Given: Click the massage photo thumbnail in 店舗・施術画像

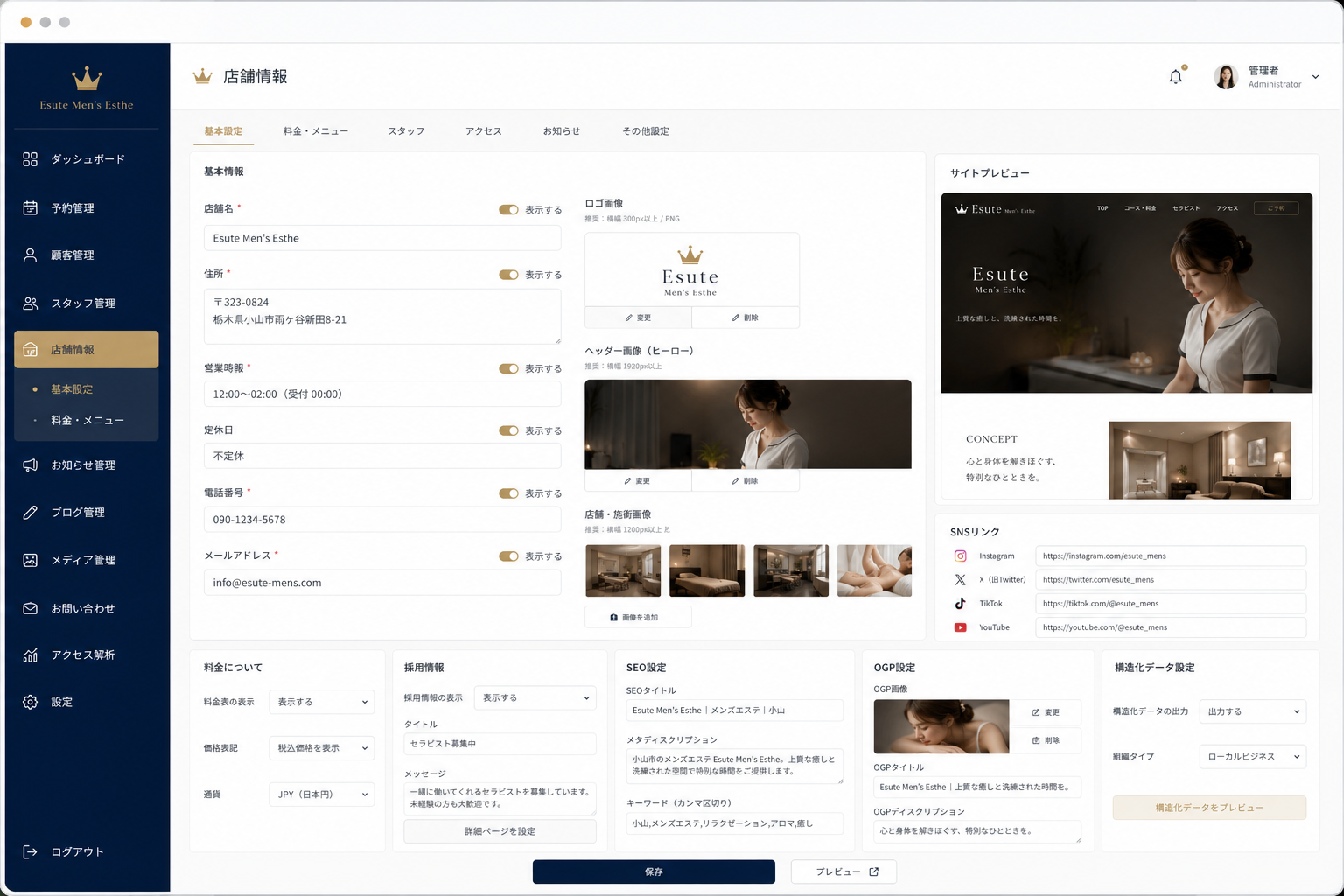Looking at the screenshot, I should click(x=874, y=570).
